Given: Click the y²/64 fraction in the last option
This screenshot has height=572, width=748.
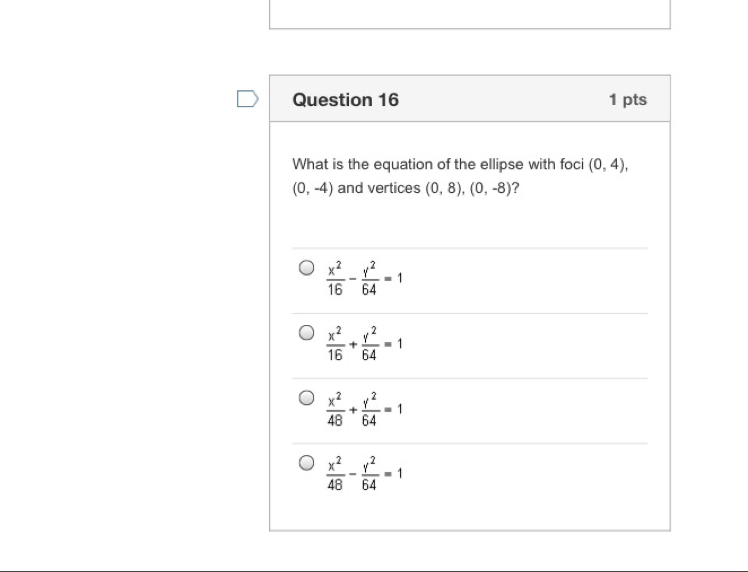Looking at the screenshot, I should point(369,474).
